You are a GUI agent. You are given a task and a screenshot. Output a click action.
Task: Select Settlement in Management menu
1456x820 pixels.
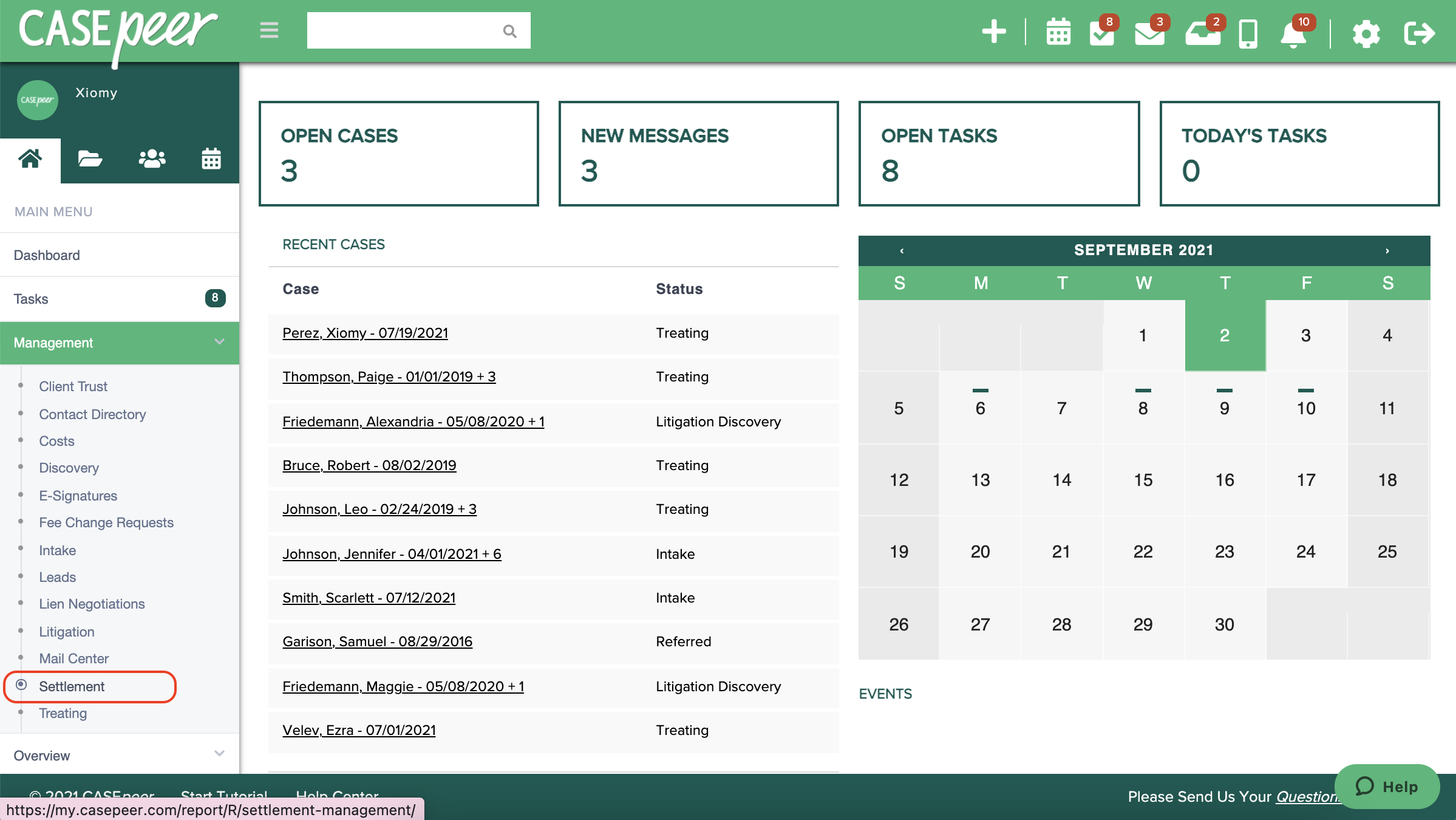(72, 686)
